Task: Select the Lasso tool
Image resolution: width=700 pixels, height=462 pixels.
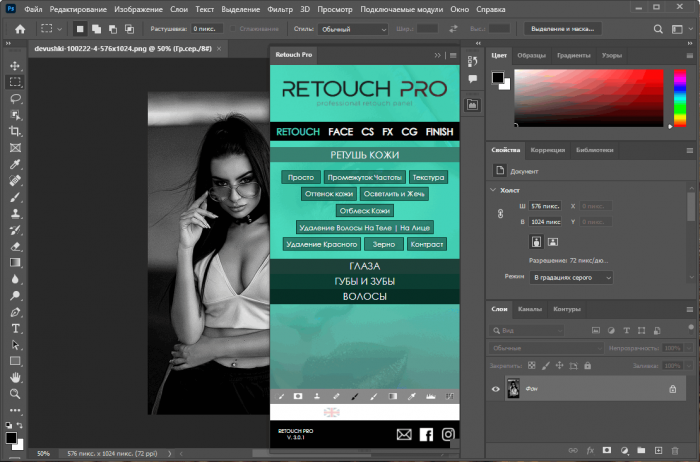Action: [16, 99]
